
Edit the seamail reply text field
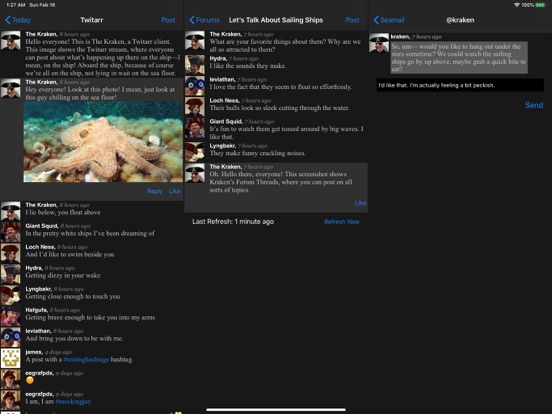[x=460, y=85]
